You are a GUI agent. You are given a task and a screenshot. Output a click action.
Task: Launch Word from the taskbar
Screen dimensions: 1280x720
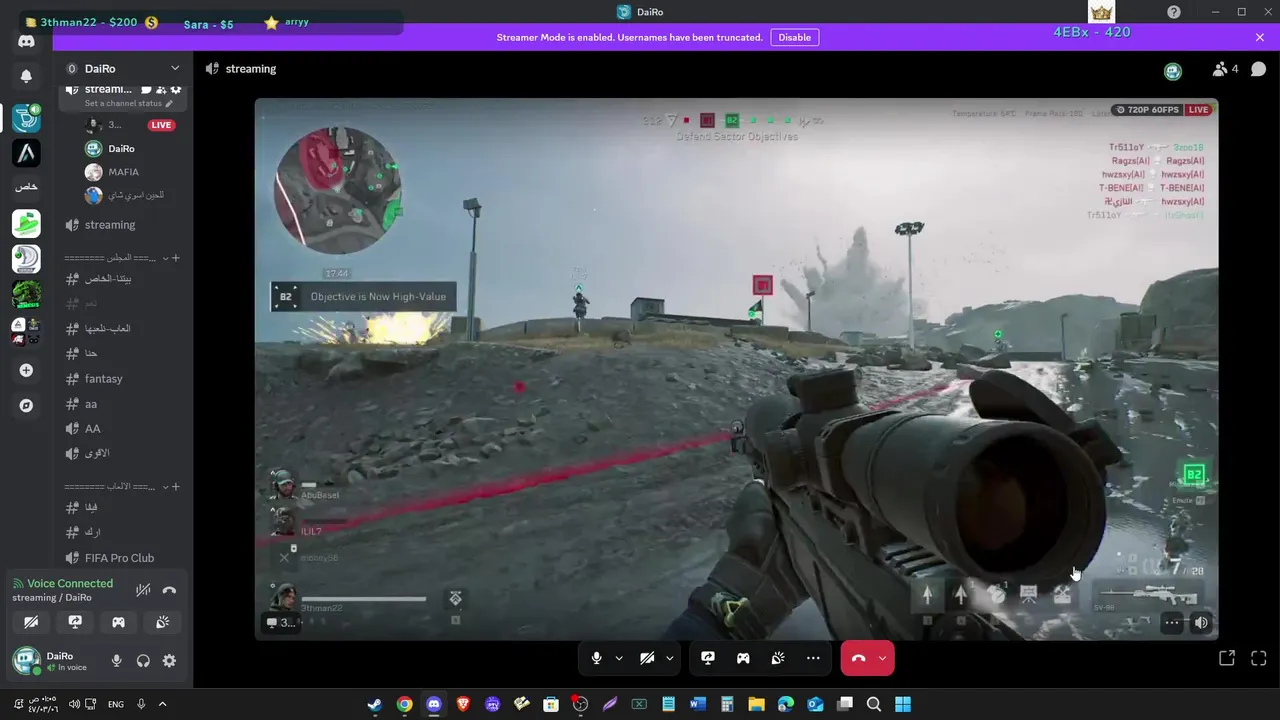[x=698, y=704]
